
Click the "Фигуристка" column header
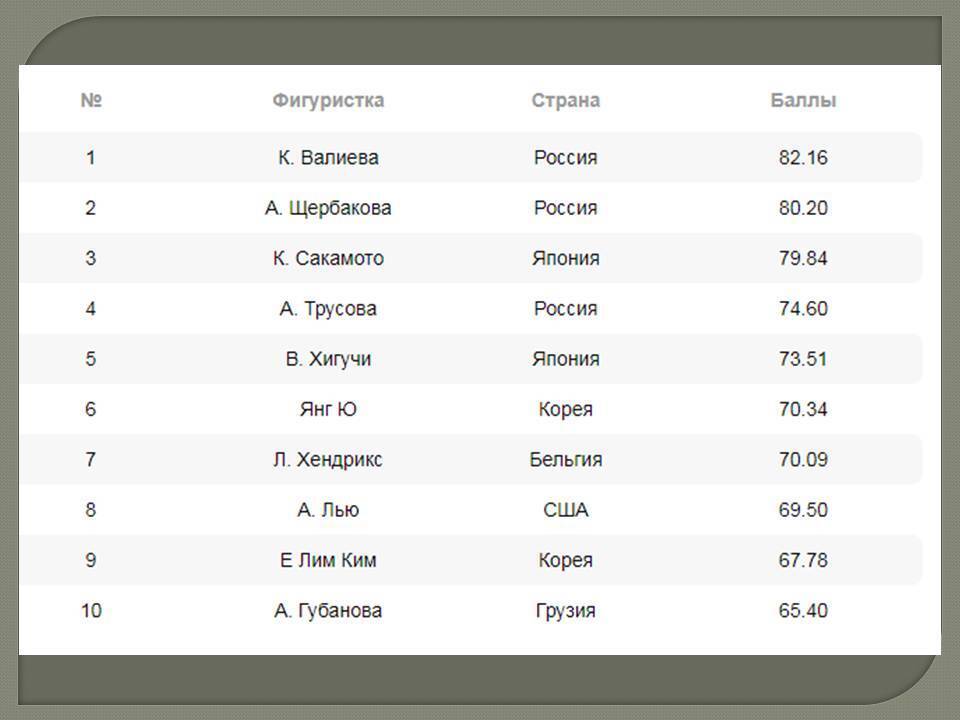click(328, 101)
